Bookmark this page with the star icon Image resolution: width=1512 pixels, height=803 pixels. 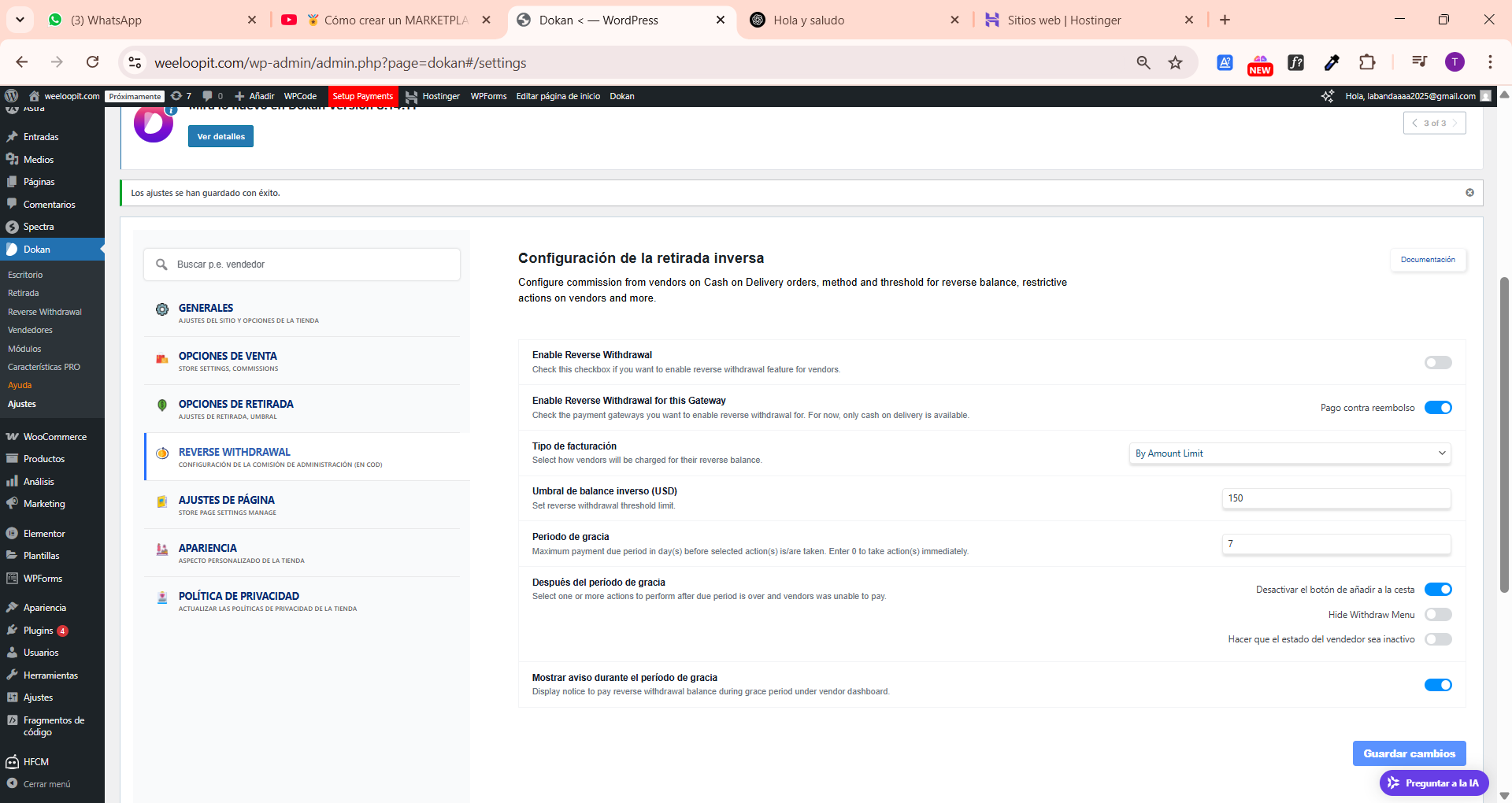click(1175, 62)
